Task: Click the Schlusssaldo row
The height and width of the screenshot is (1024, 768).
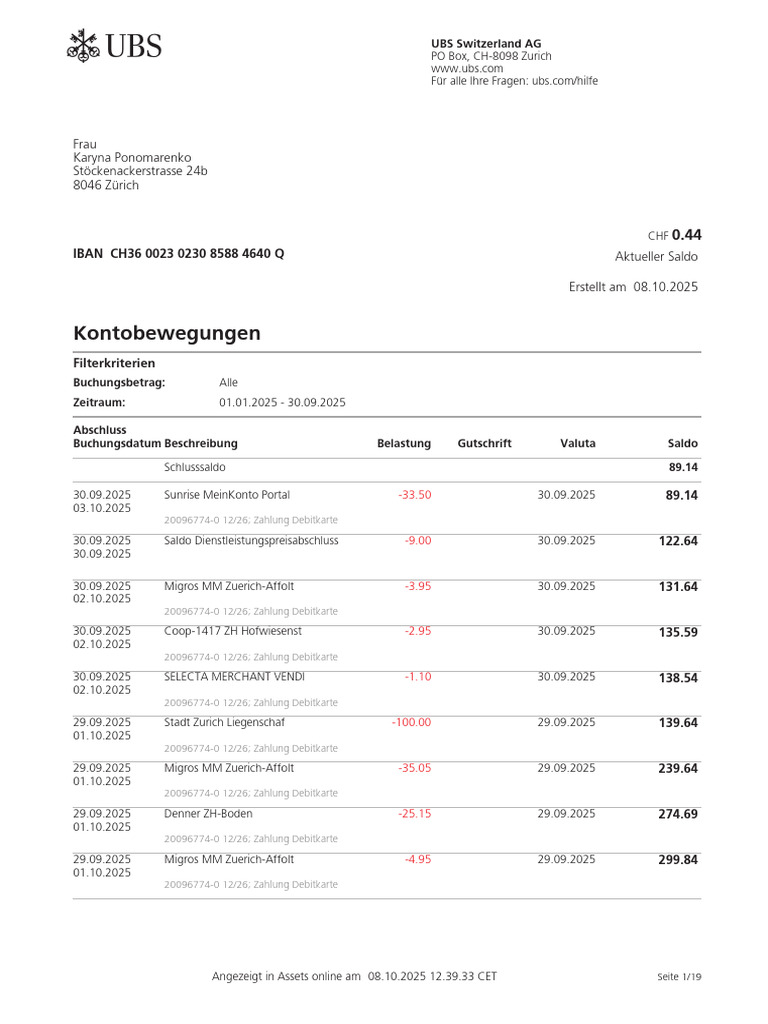Action: click(387, 468)
